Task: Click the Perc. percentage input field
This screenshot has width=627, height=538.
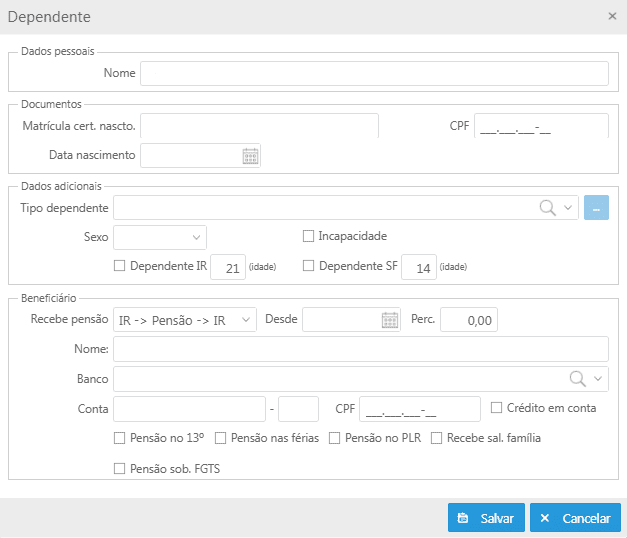Action: [x=469, y=320]
